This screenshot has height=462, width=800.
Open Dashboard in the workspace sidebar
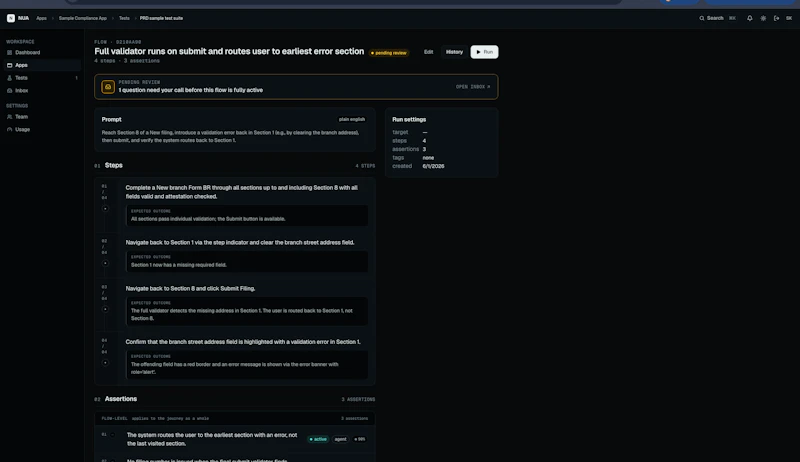42,53
